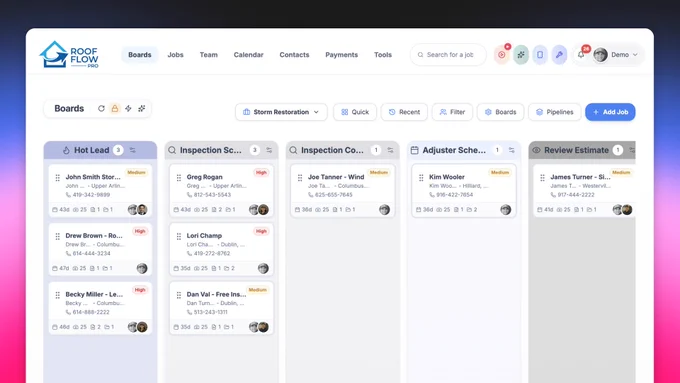Screen dimensions: 680x383
Task: Open the Kim Wooler job card
Action: tap(464, 190)
